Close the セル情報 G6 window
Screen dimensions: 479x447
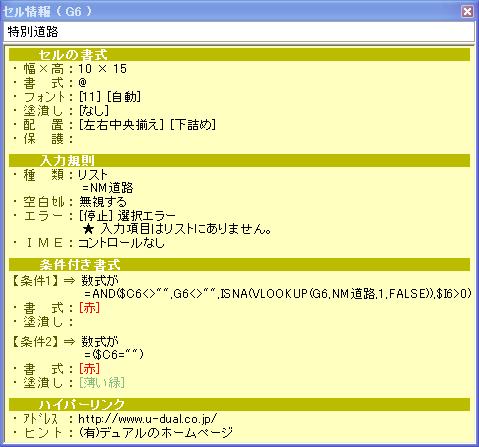click(467, 11)
